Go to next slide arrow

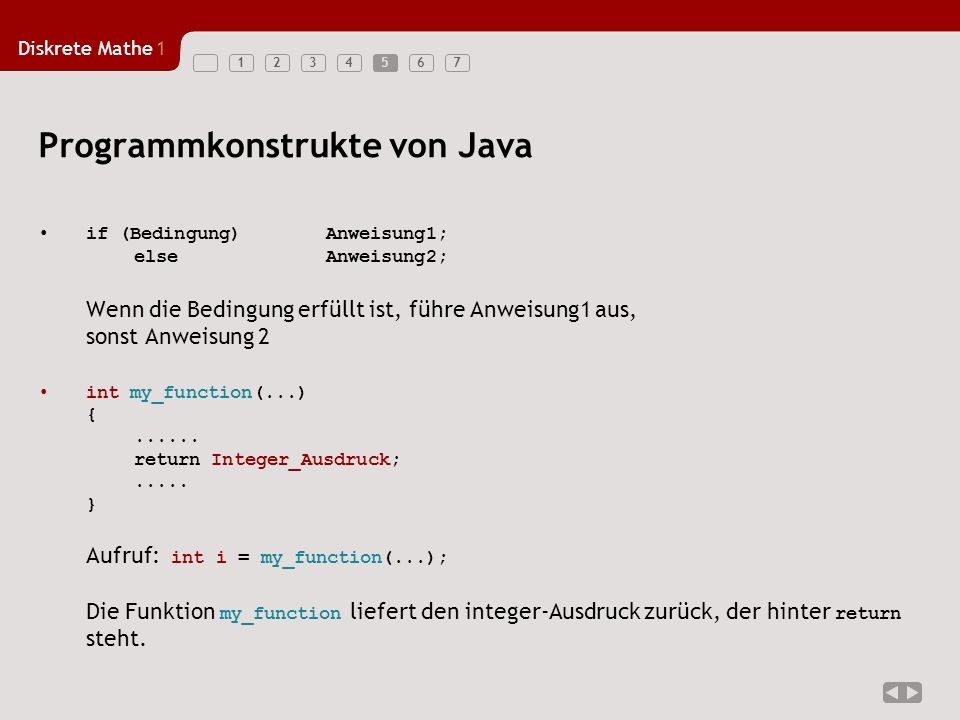point(912,692)
